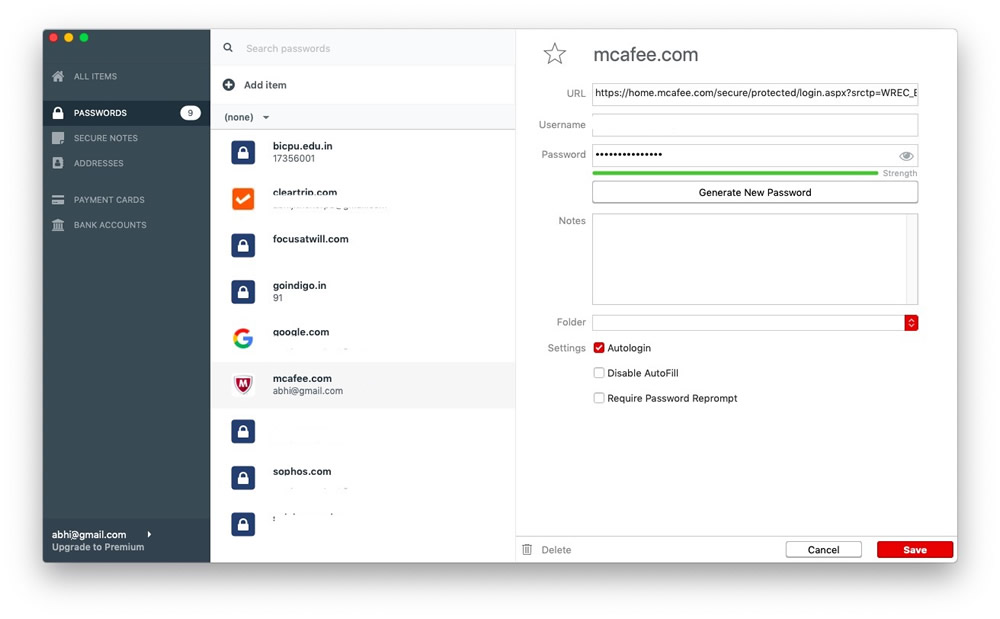1000x619 pixels.
Task: Select the bicpu.edu.in entry
Action: tap(363, 152)
